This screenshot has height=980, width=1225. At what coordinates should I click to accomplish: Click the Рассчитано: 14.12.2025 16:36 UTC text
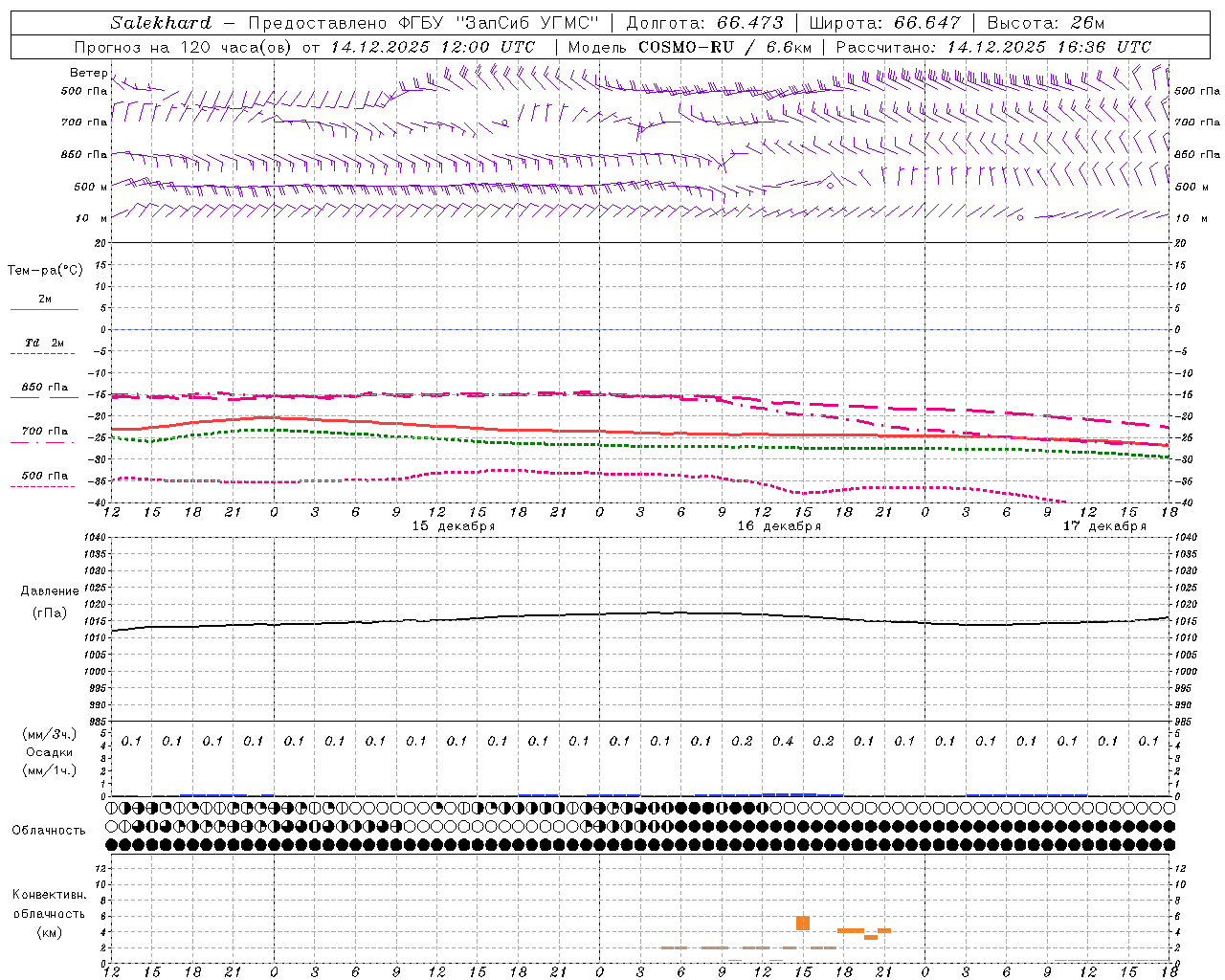tap(993, 47)
